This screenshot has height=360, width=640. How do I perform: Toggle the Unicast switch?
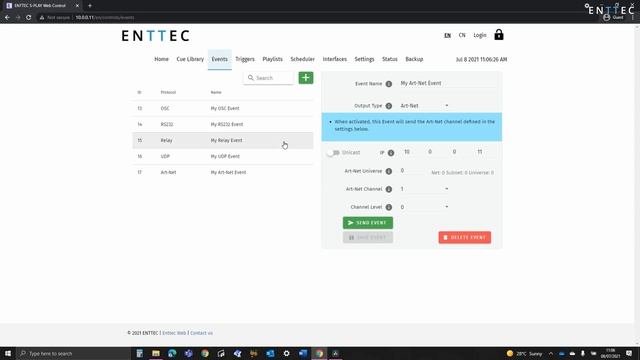(x=333, y=153)
